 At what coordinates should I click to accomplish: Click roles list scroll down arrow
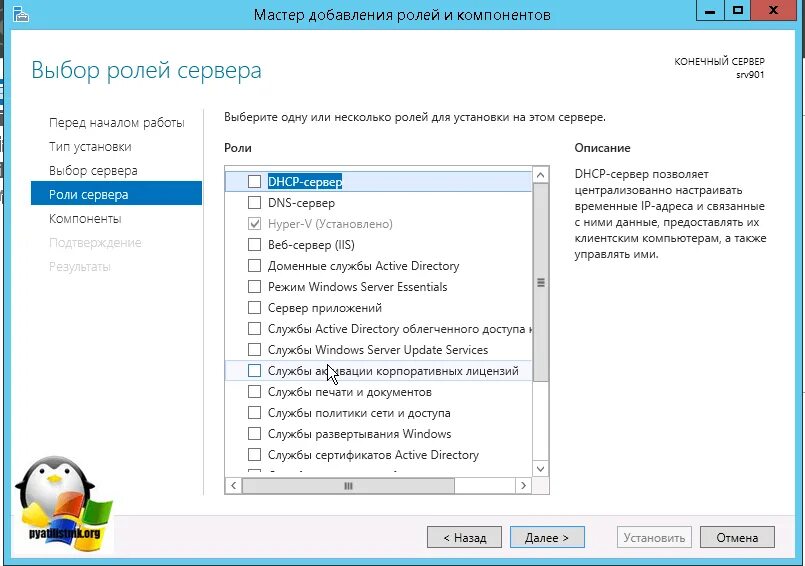click(x=541, y=468)
